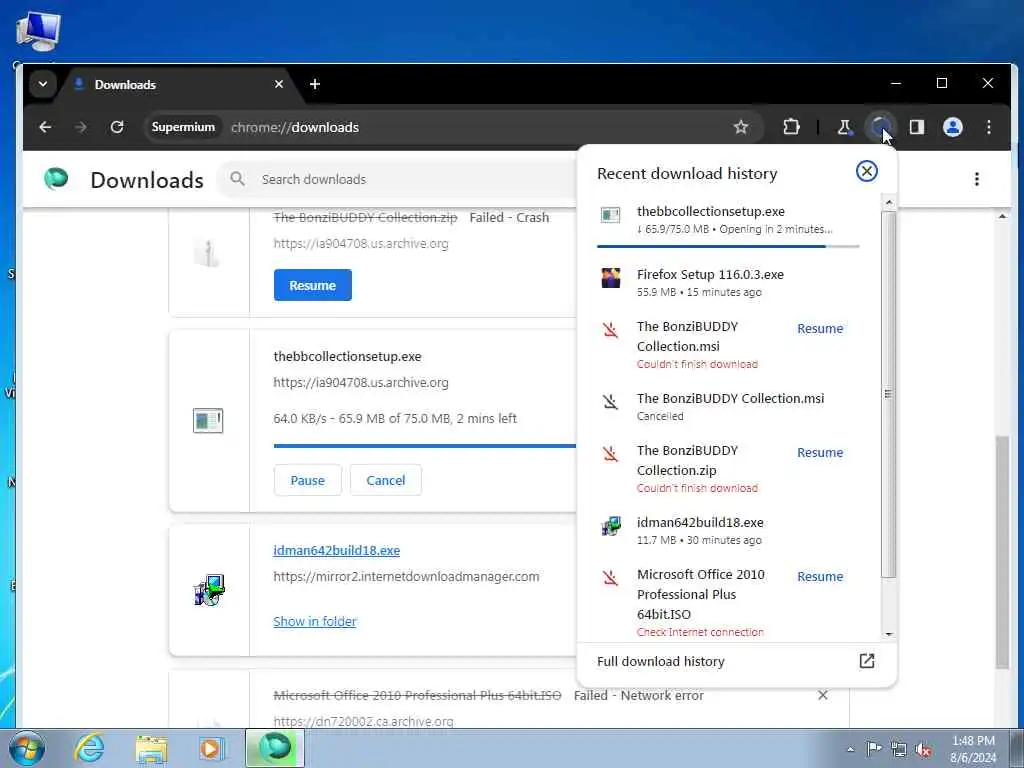Open the tab search dropdown arrow
Screen dimensions: 1024x768
tap(43, 84)
